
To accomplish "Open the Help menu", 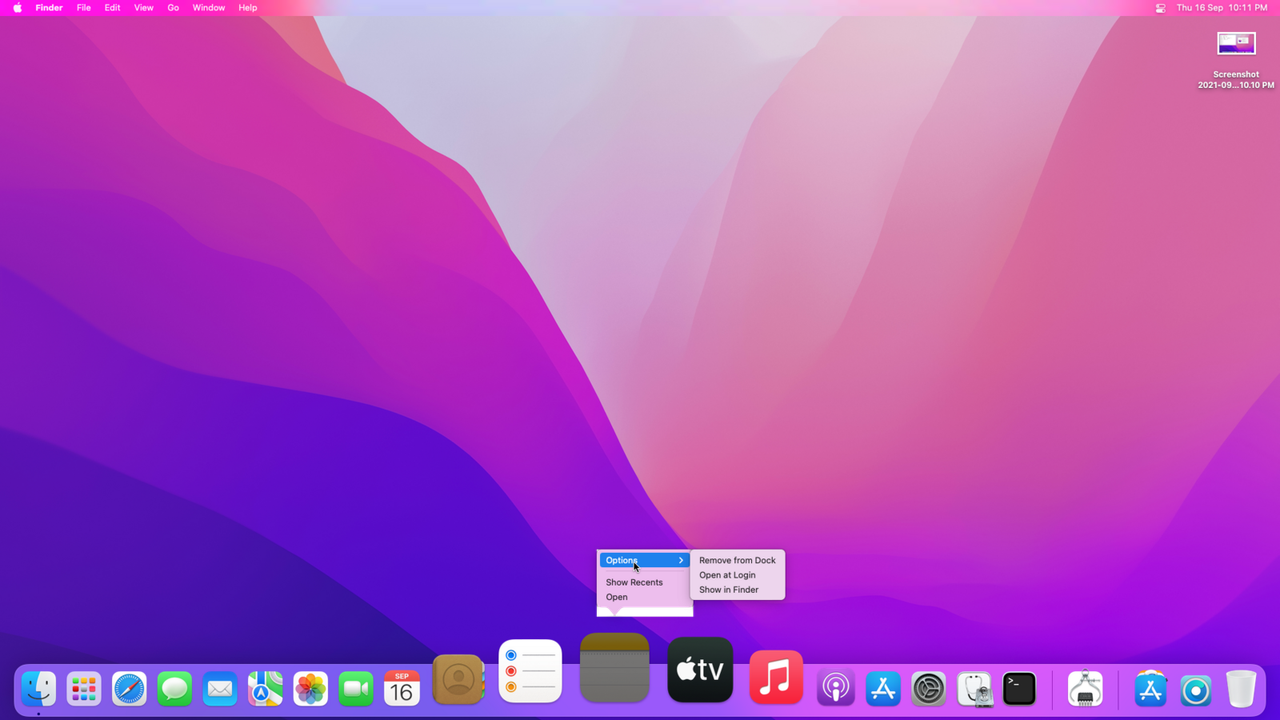I will [248, 8].
